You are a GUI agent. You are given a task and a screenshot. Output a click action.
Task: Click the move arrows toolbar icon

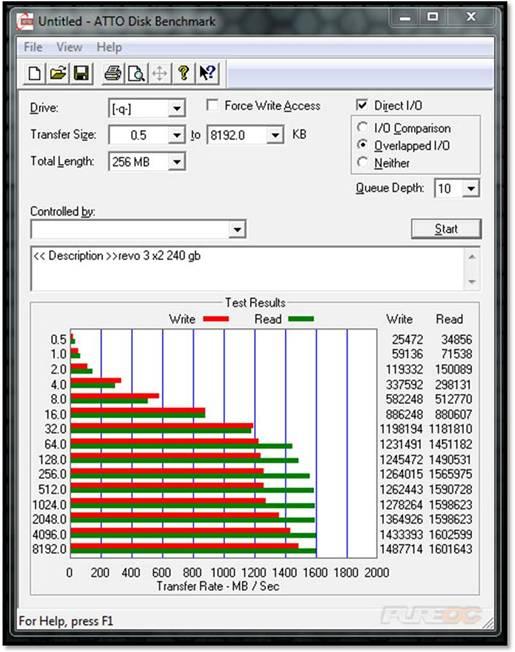point(160,73)
